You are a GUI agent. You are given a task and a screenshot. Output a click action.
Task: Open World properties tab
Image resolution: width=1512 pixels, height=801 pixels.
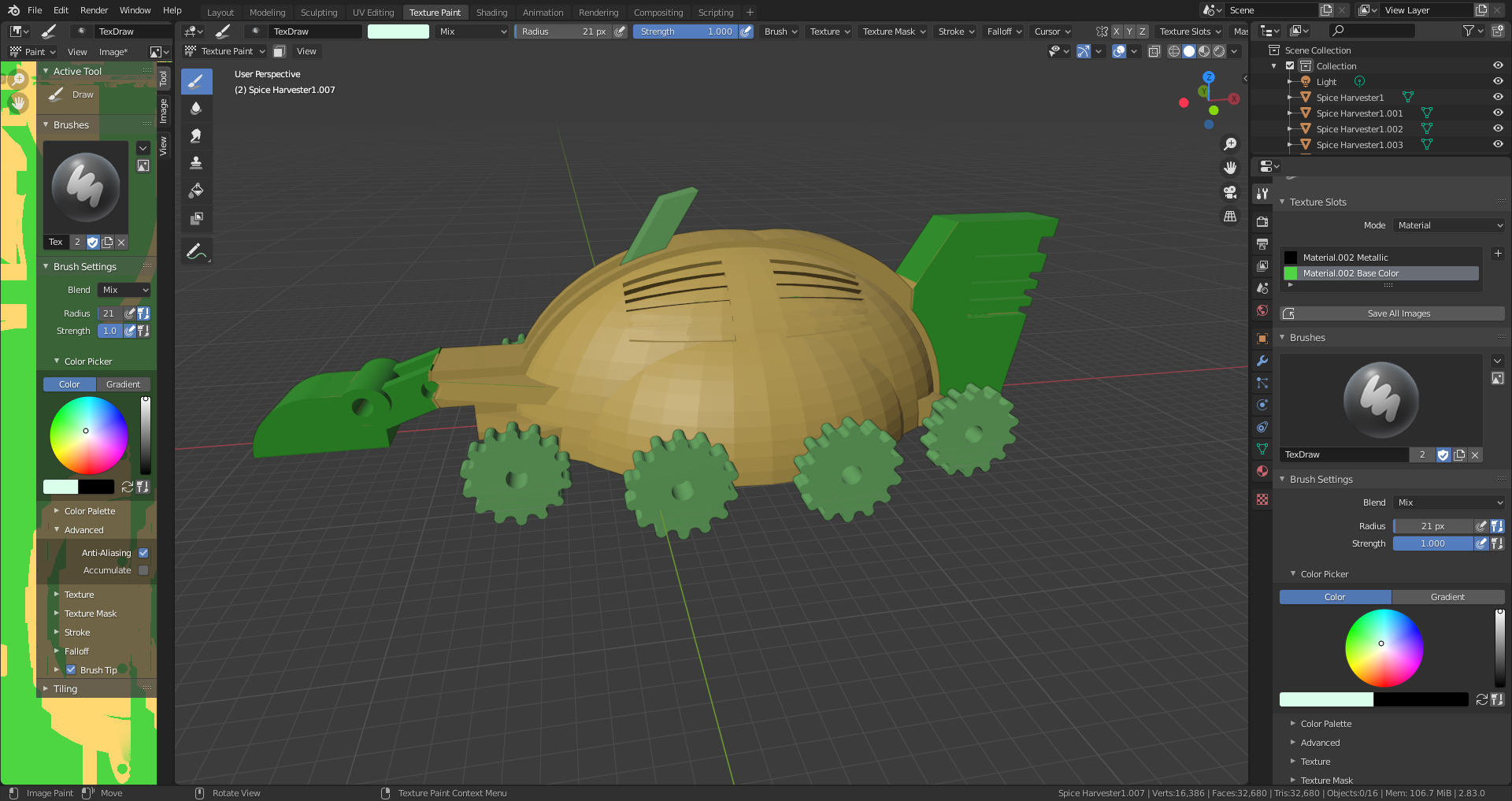[x=1262, y=310]
